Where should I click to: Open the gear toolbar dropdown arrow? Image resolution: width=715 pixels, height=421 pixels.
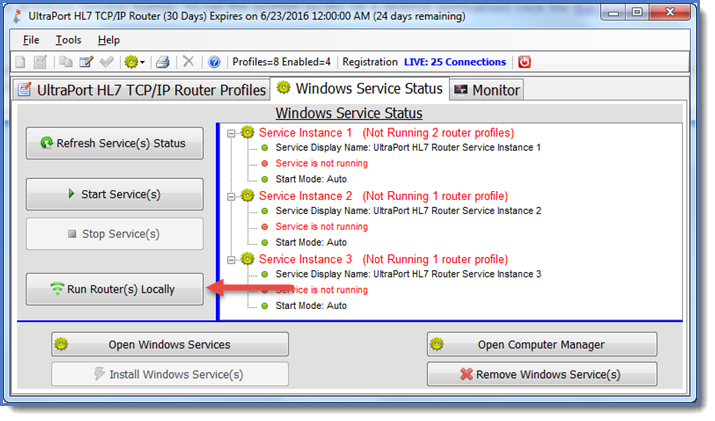(x=143, y=62)
